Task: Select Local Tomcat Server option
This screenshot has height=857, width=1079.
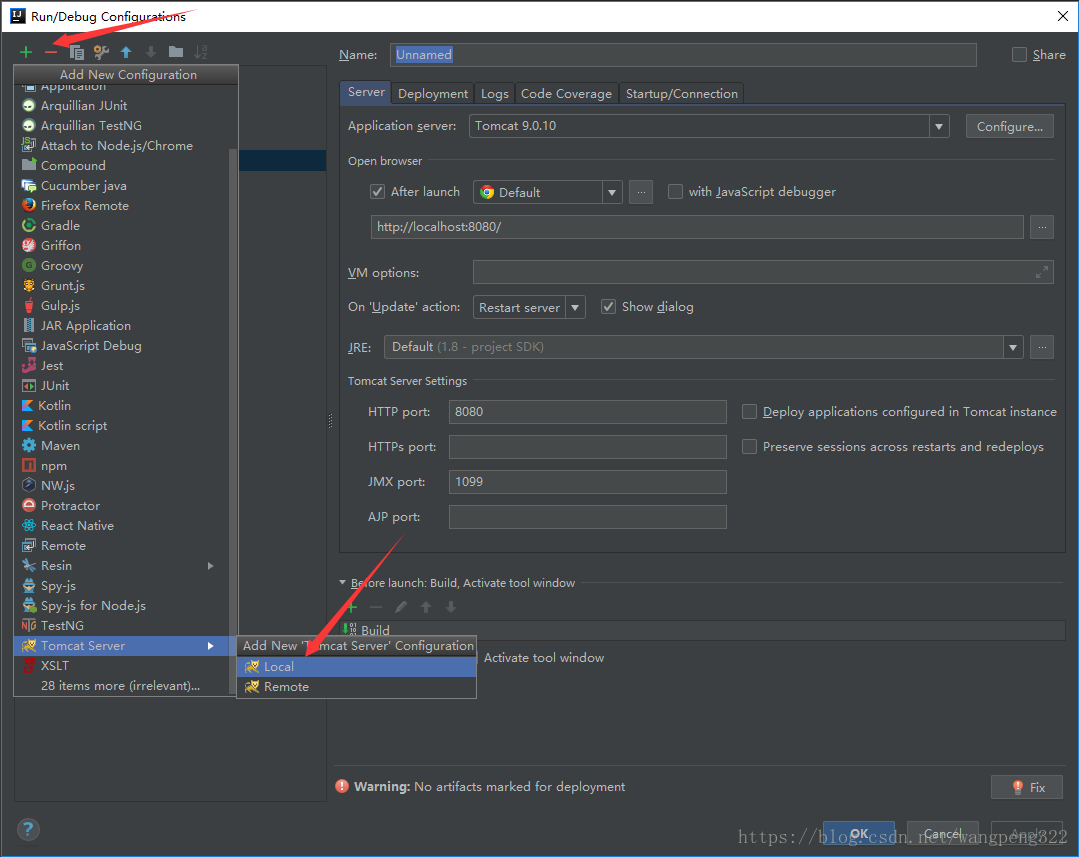Action: [x=356, y=666]
